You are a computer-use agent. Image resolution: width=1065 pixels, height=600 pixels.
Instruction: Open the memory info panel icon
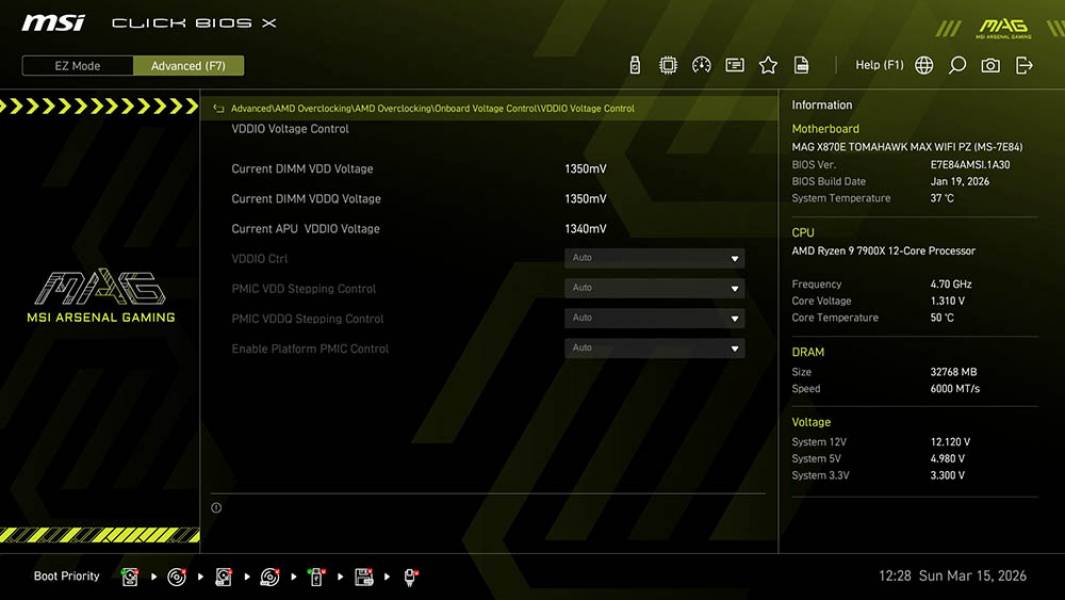pyautogui.click(x=735, y=64)
